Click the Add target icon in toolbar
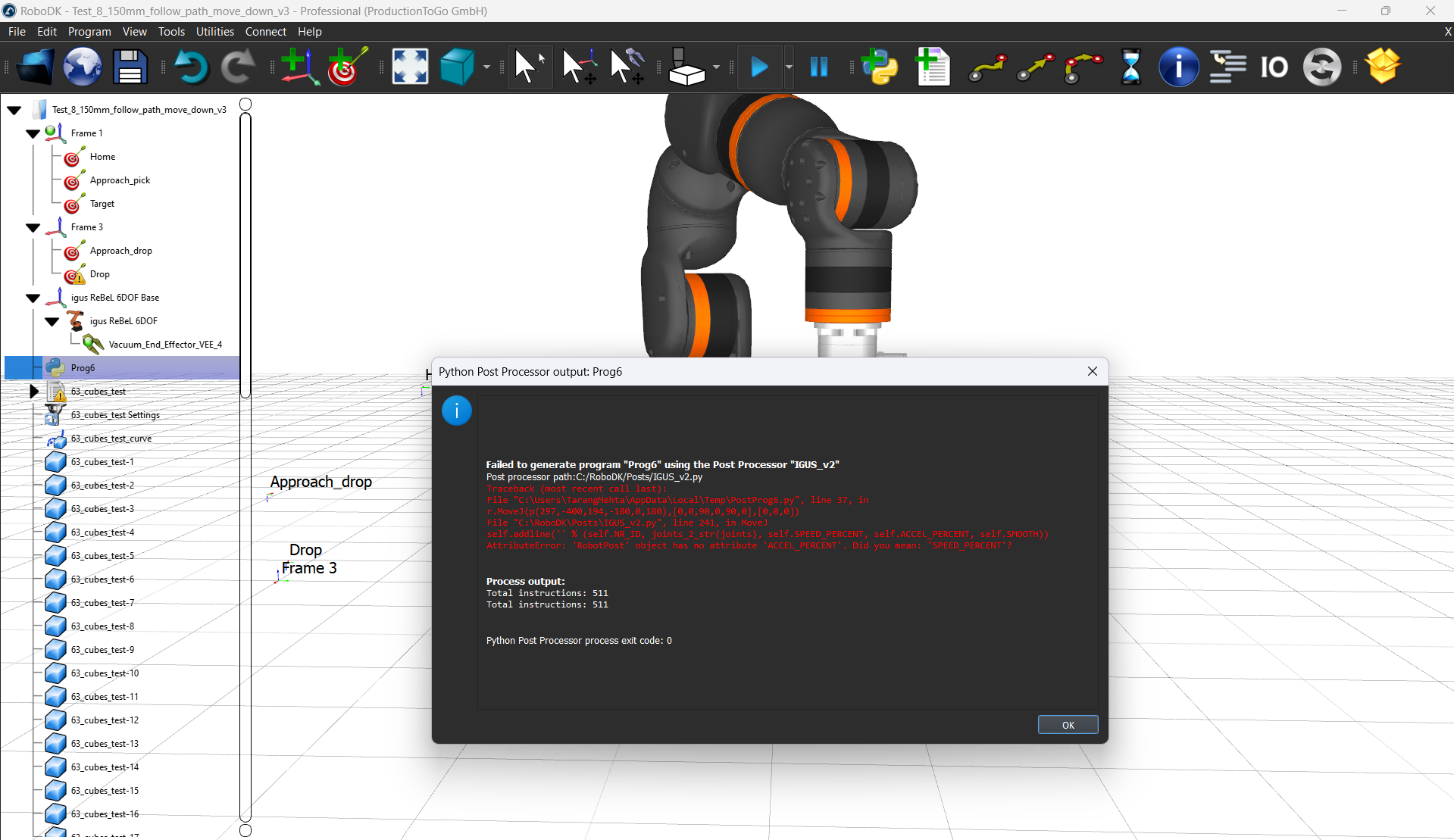 coord(346,67)
